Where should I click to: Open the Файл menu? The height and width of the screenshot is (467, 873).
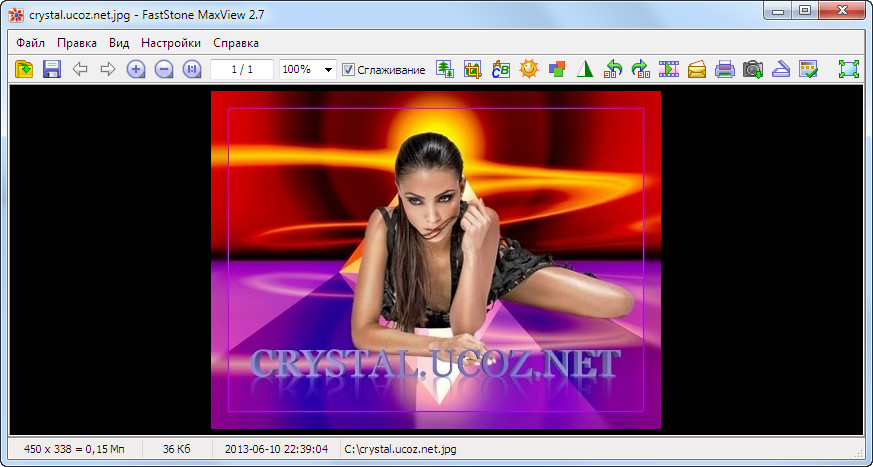click(x=31, y=43)
